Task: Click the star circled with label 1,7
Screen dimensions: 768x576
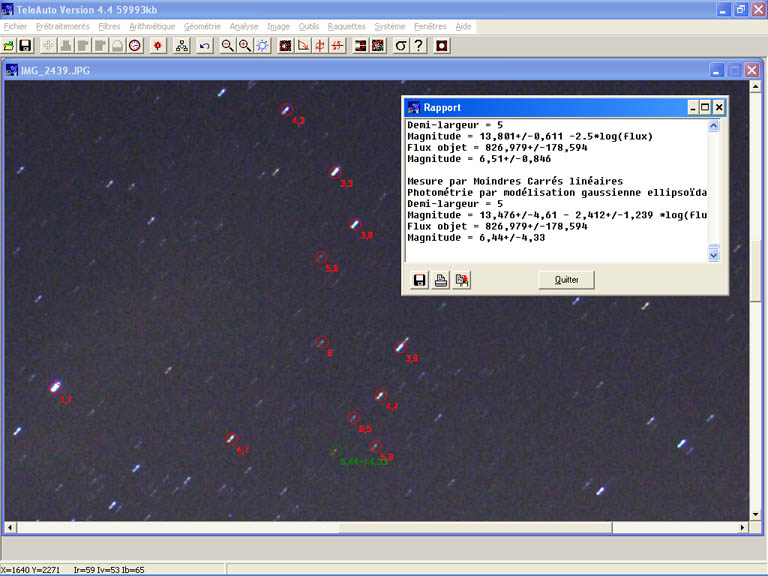Action: [x=55, y=387]
